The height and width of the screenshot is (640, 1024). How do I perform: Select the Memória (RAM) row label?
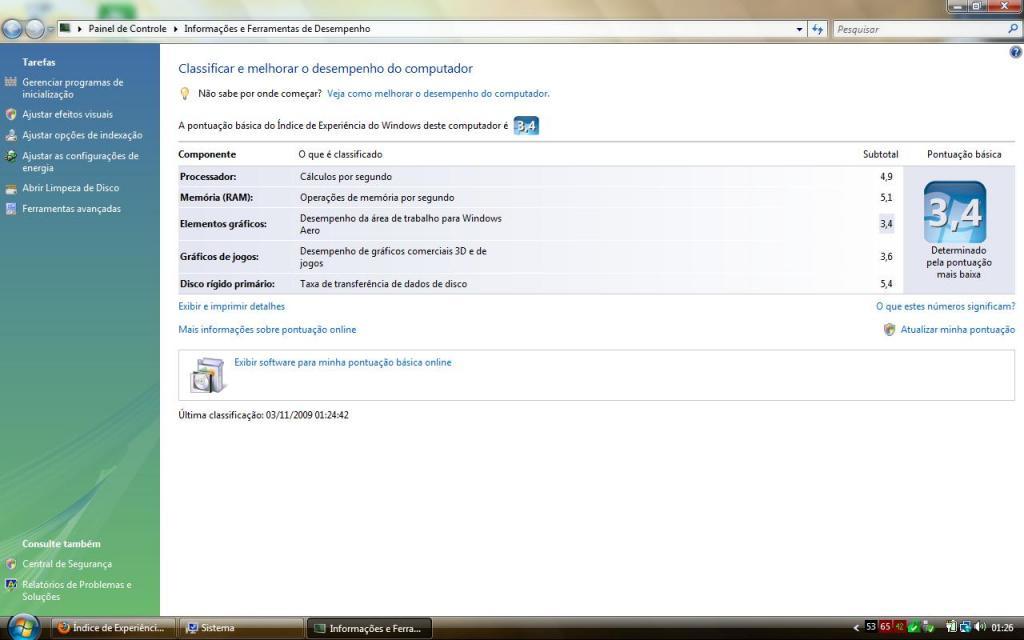216,198
